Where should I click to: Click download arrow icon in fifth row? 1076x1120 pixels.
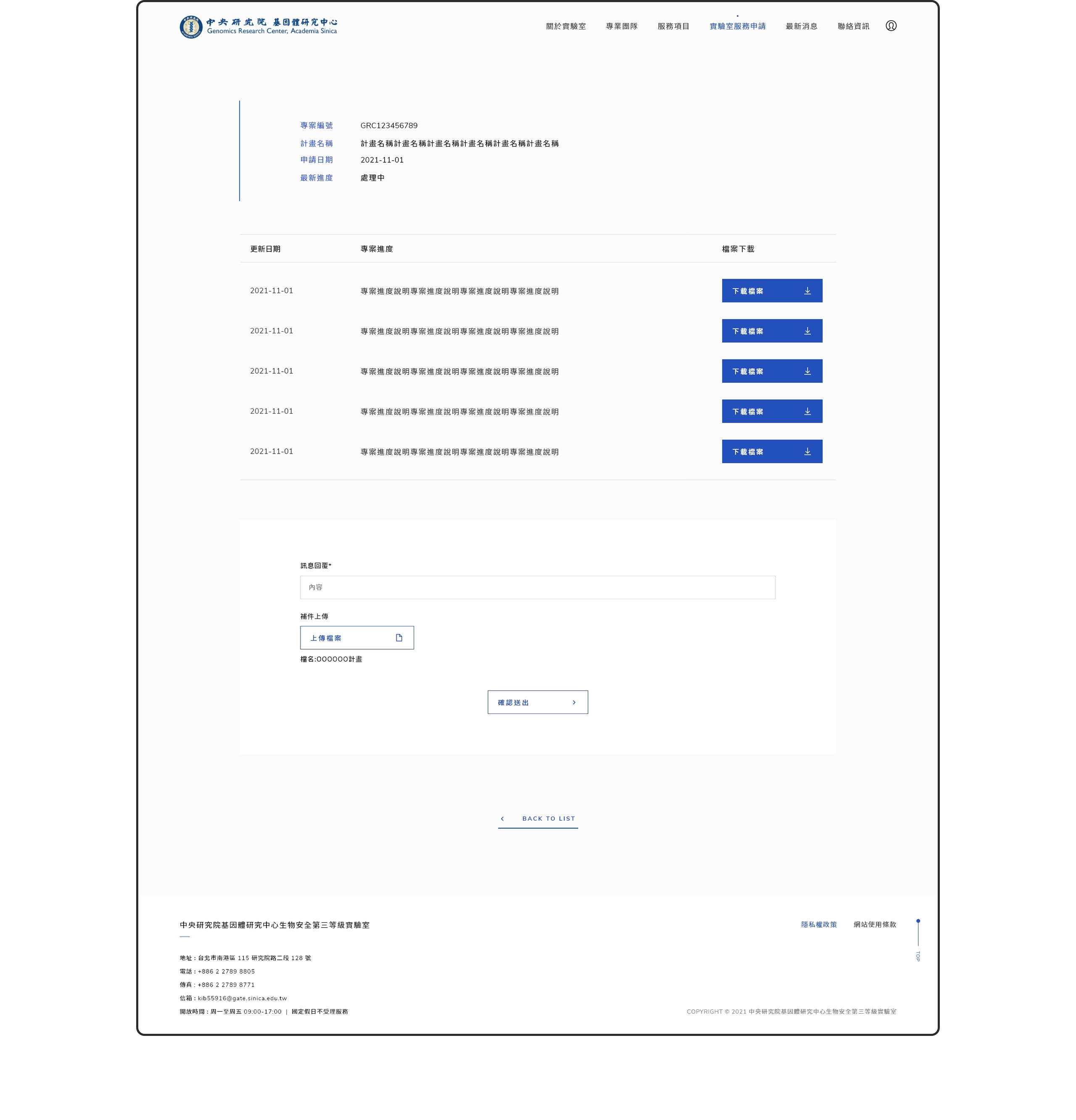coord(807,452)
